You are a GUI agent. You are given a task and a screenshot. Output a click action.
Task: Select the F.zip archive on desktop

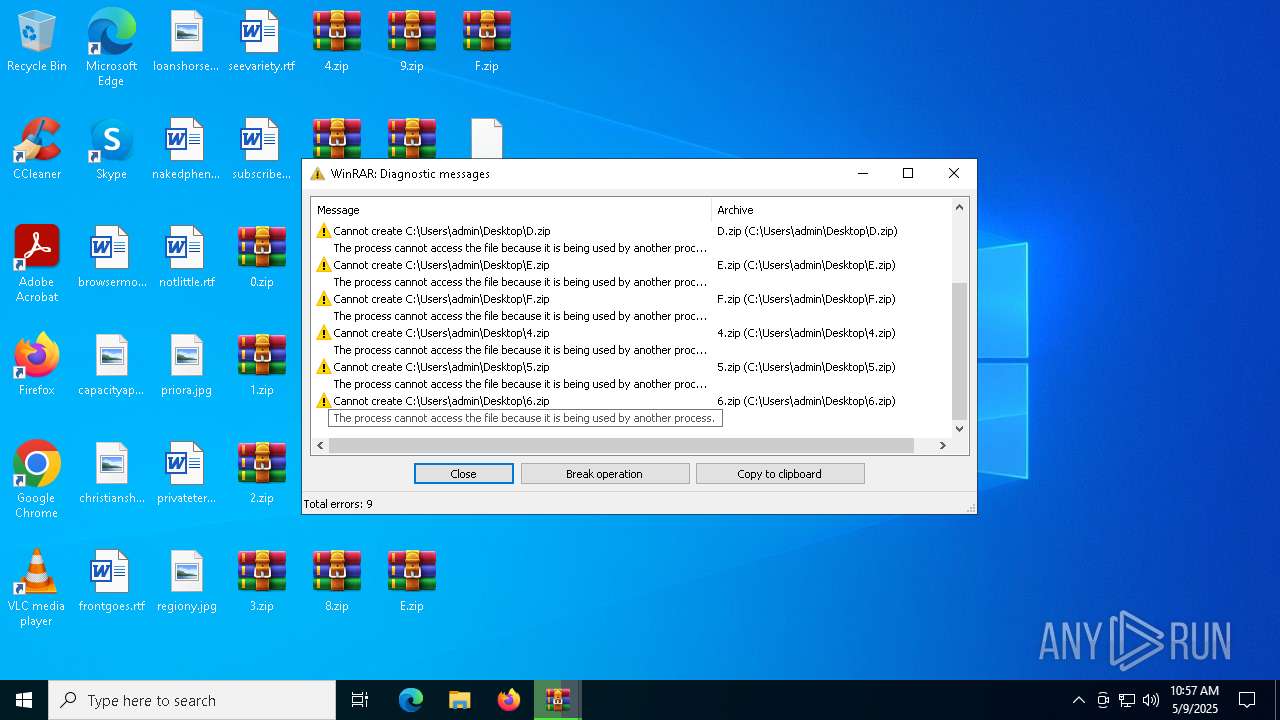point(486,42)
